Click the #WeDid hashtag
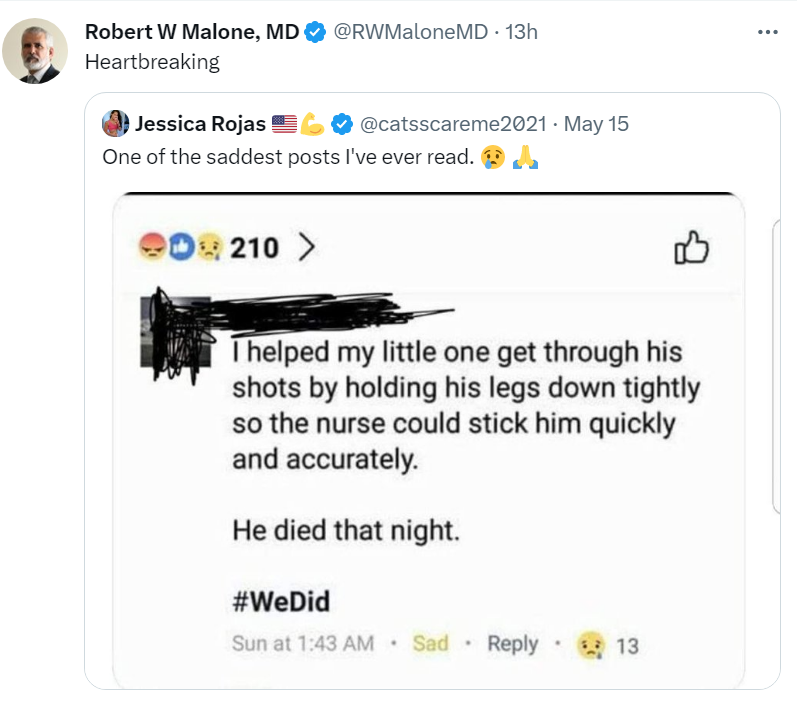The image size is (797, 703). (x=281, y=602)
